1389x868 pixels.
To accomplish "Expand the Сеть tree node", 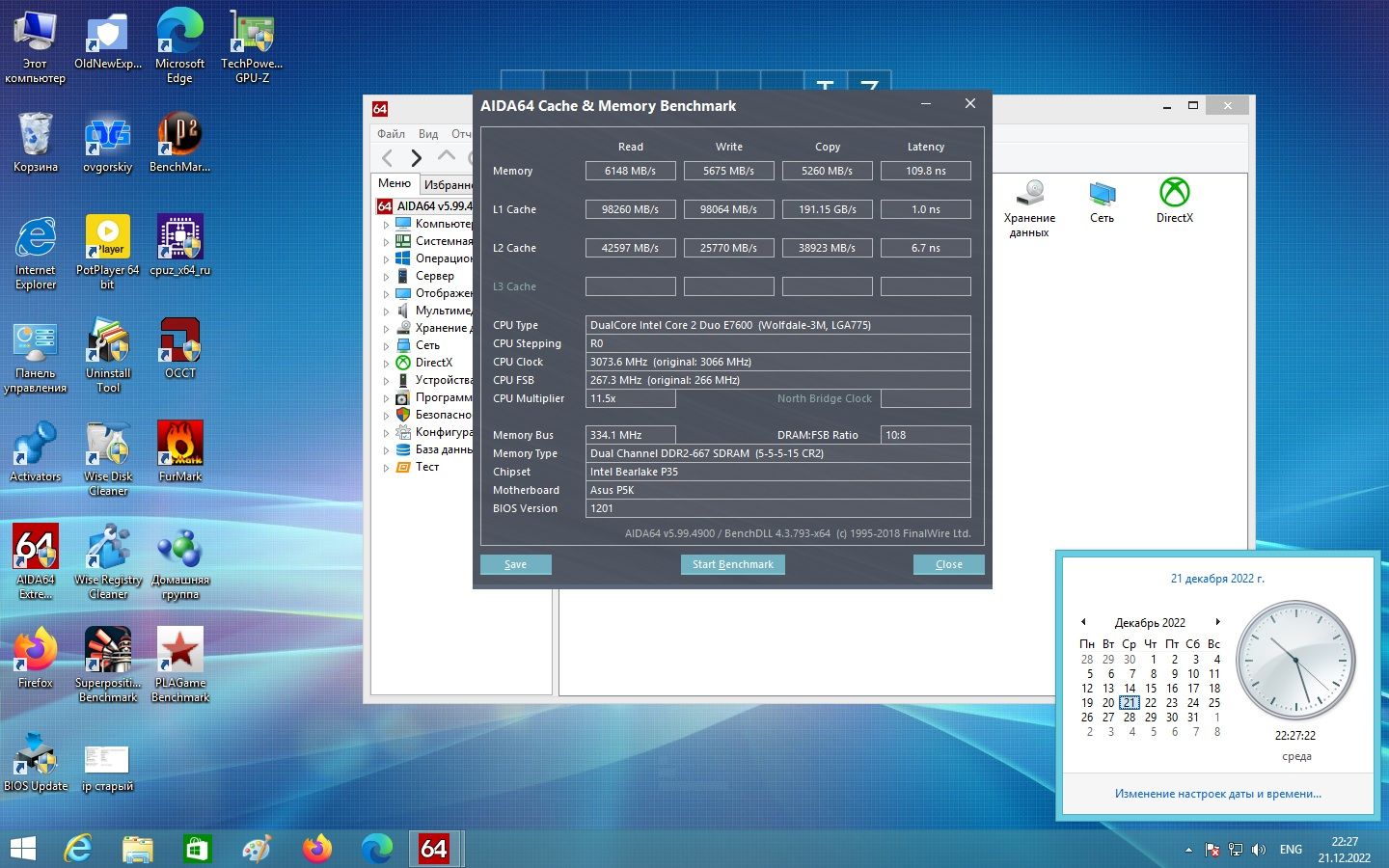I will click(x=387, y=345).
